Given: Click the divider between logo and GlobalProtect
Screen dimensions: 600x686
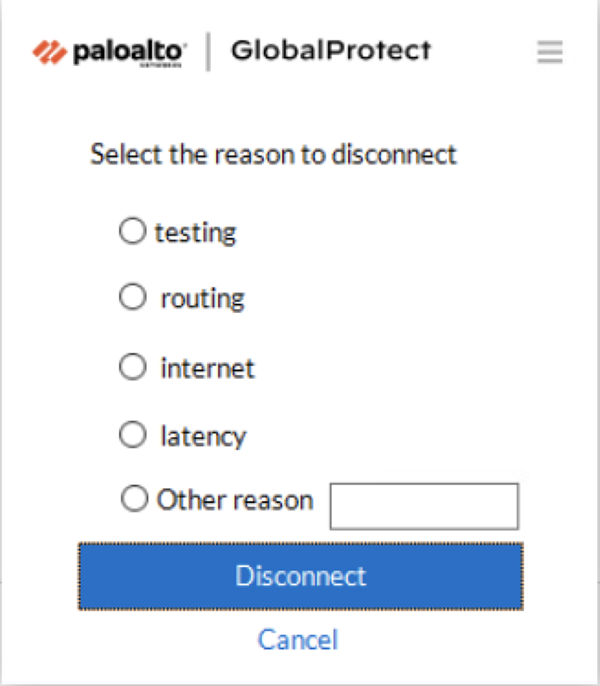Looking at the screenshot, I should (x=209, y=52).
